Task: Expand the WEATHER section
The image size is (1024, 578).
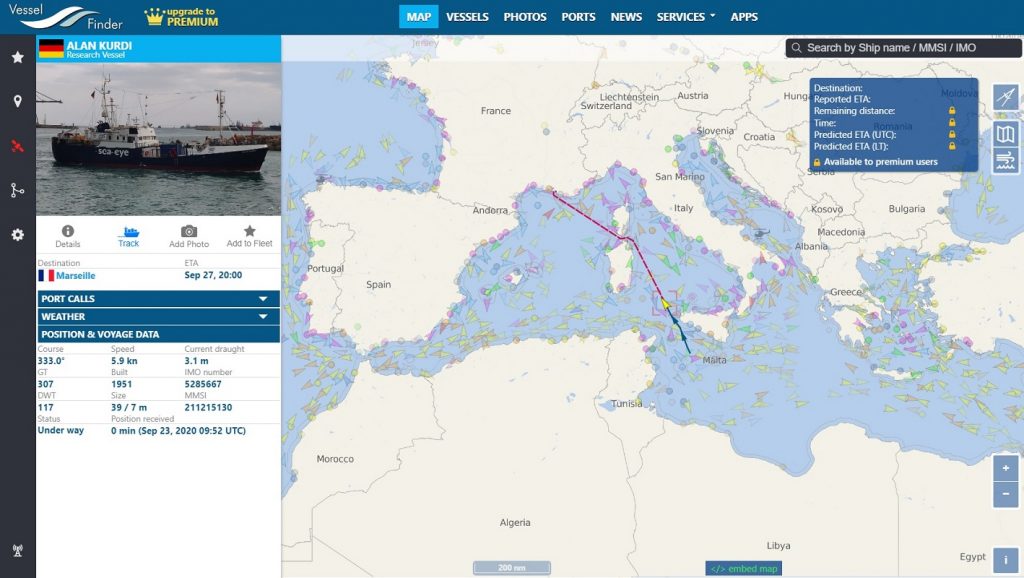Action: (x=158, y=316)
